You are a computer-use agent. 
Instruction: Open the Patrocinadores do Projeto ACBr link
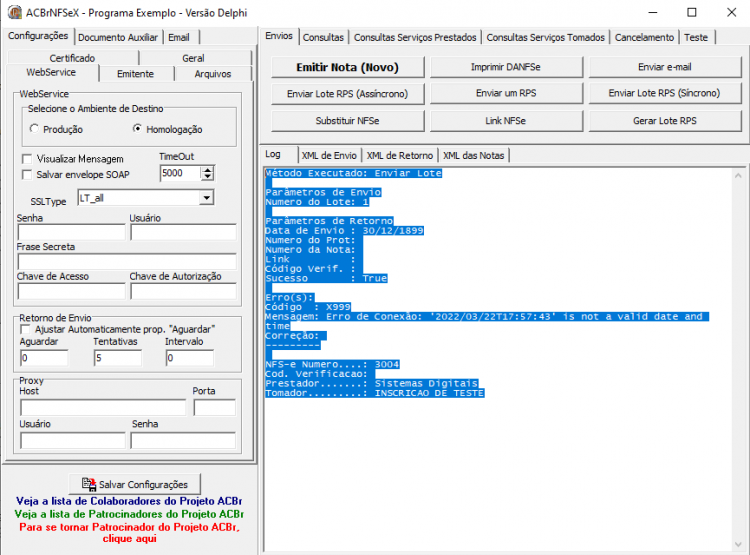(x=129, y=514)
